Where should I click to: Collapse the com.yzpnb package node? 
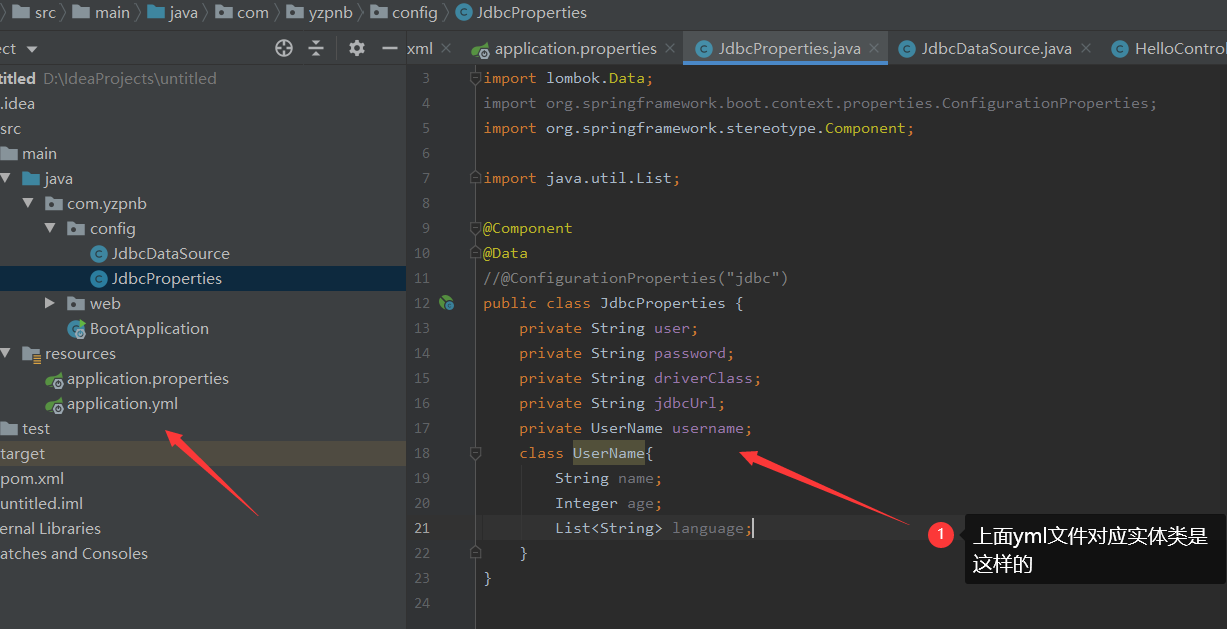[x=29, y=203]
